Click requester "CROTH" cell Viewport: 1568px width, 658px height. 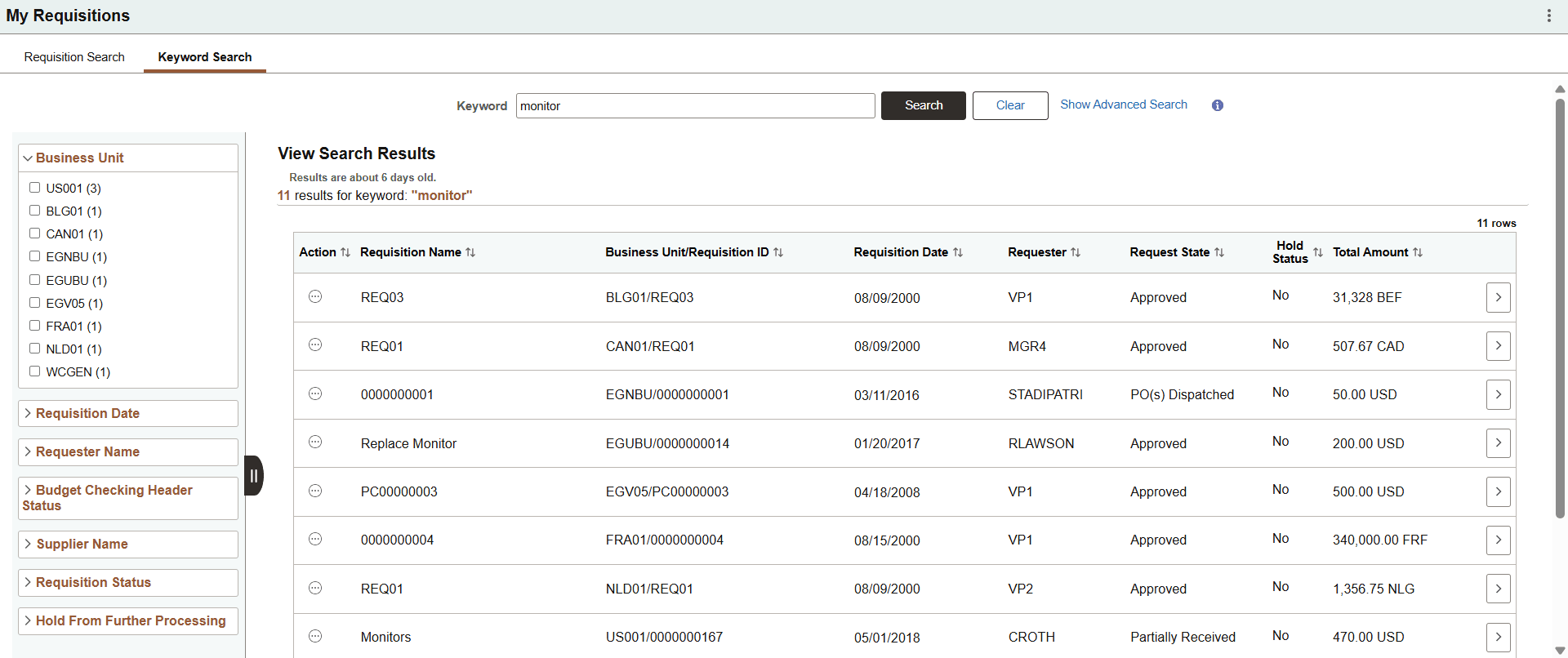click(1031, 637)
